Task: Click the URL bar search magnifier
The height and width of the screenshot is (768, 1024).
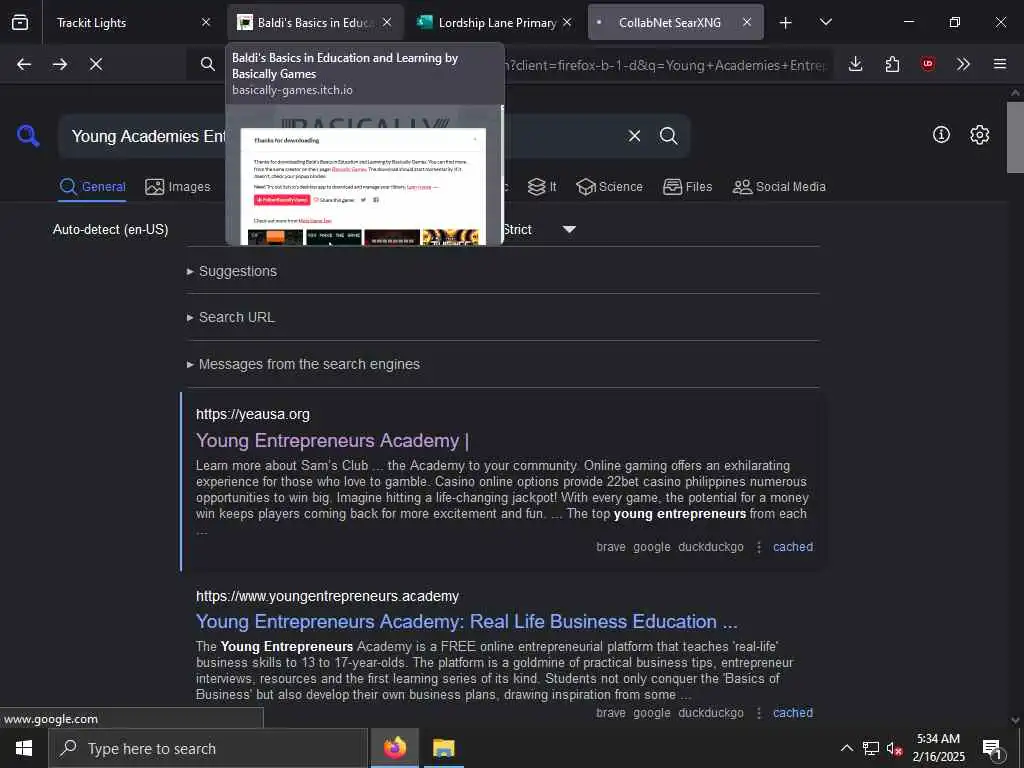Action: click(x=208, y=64)
